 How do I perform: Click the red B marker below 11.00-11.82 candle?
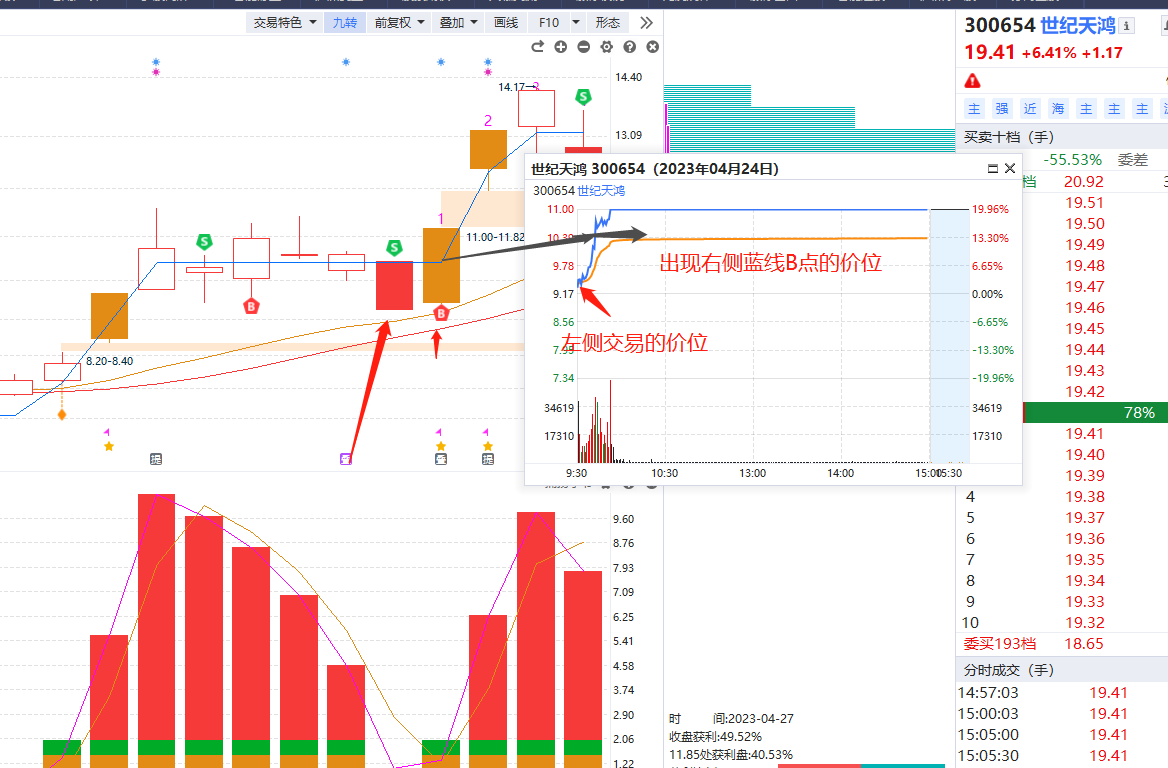(441, 314)
